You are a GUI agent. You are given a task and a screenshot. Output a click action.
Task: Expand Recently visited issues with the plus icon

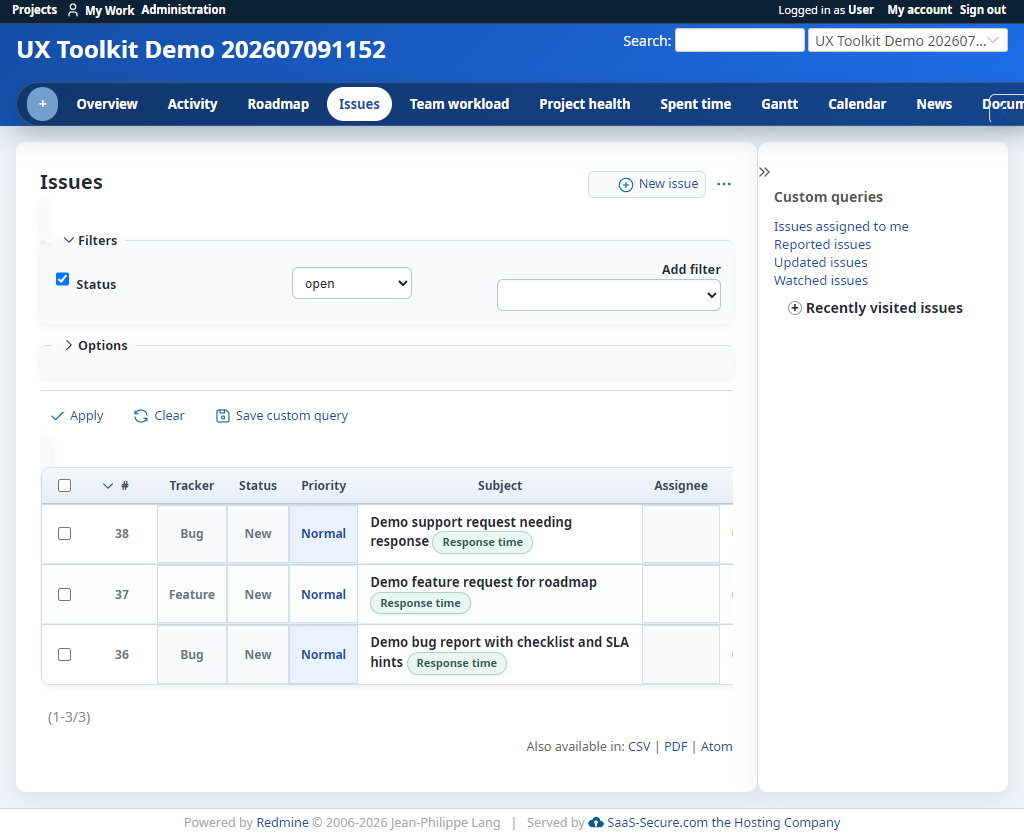click(795, 308)
